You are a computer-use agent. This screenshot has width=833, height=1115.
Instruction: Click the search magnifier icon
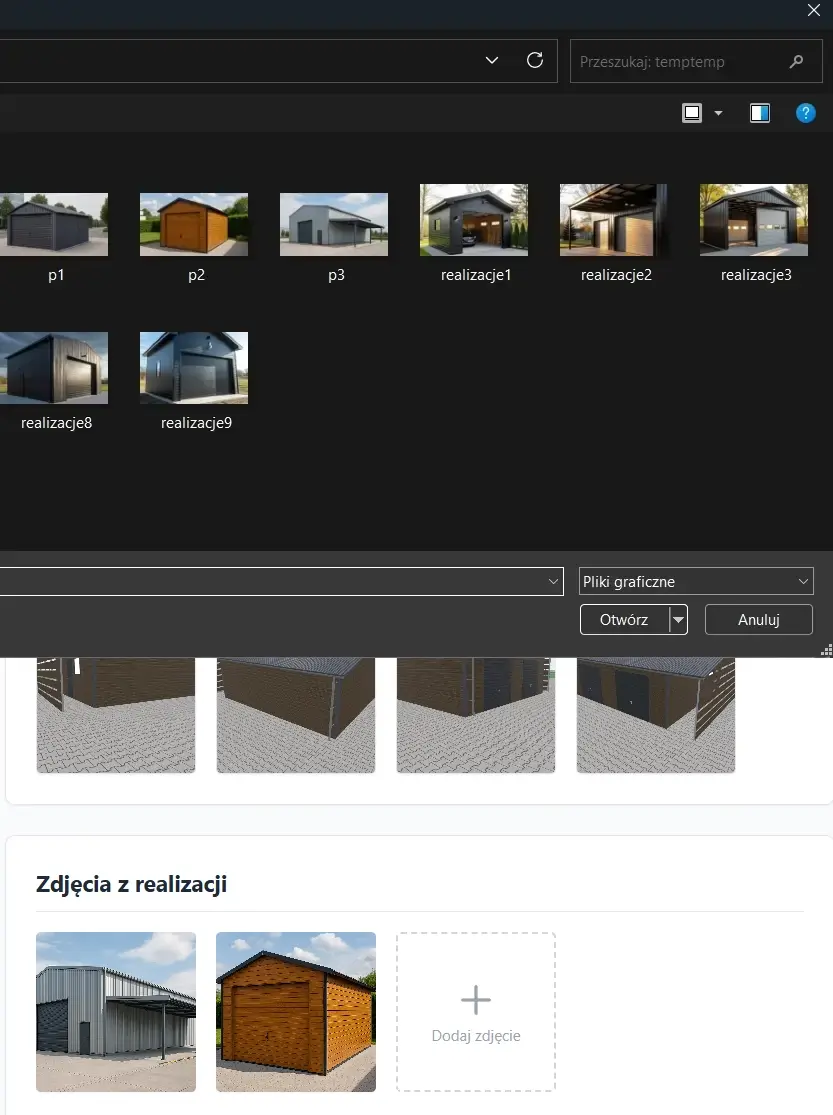point(796,62)
